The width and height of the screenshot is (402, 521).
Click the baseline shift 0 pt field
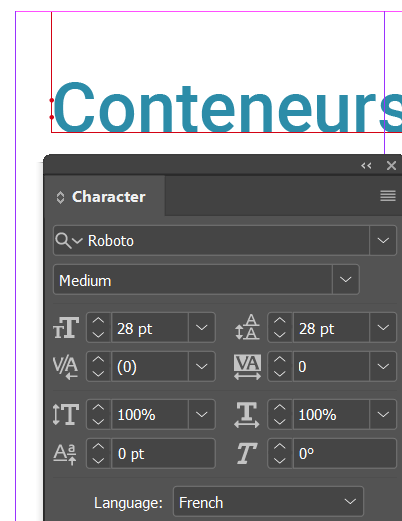(163, 454)
